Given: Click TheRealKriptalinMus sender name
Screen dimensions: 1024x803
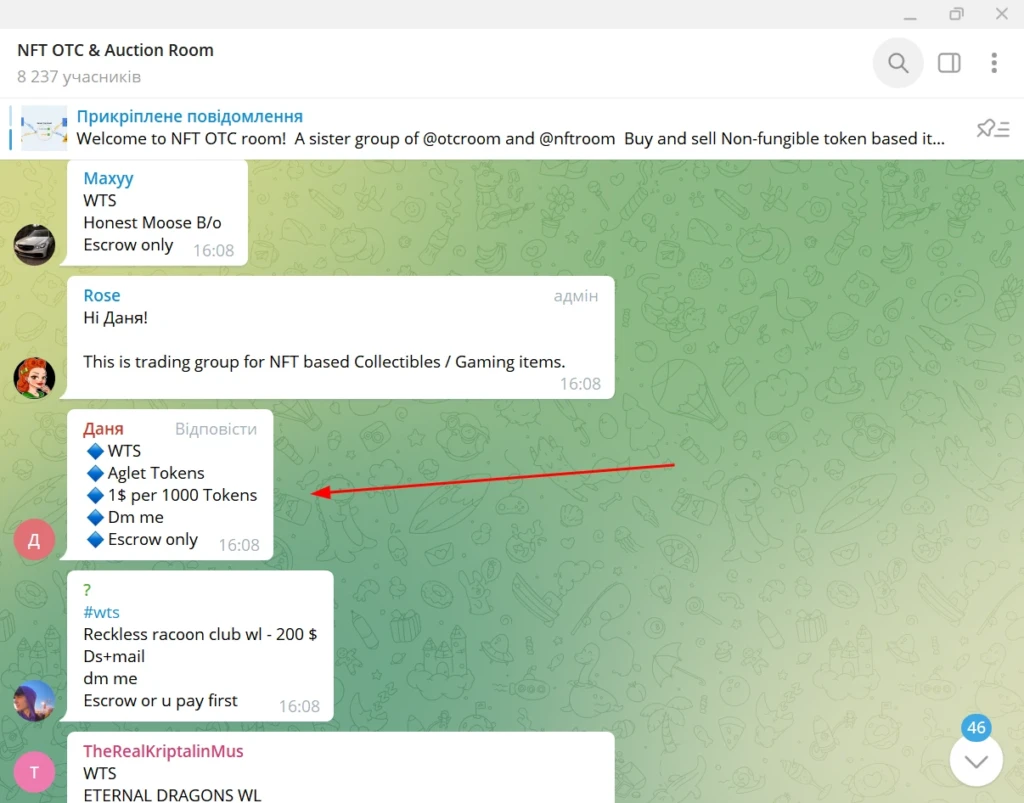Looking at the screenshot, I should (x=163, y=751).
